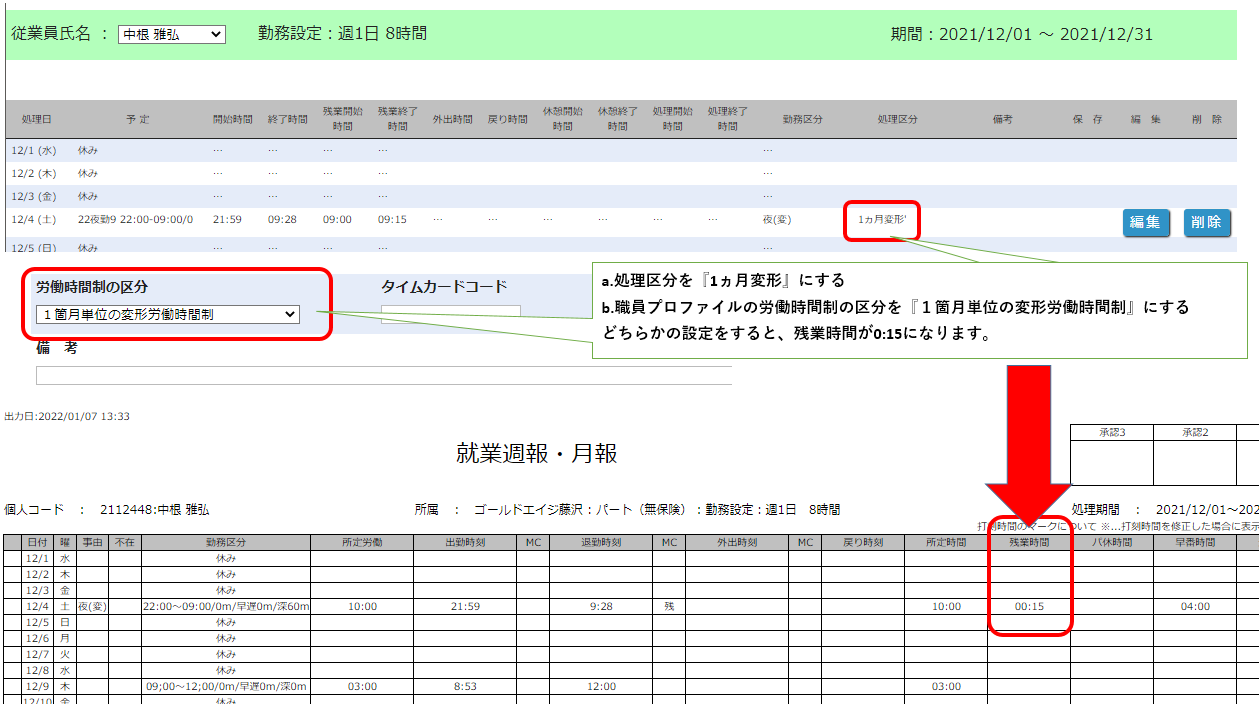Click the 21:59 start time in the upper table
This screenshot has height=704, width=1259.
[x=227, y=219]
